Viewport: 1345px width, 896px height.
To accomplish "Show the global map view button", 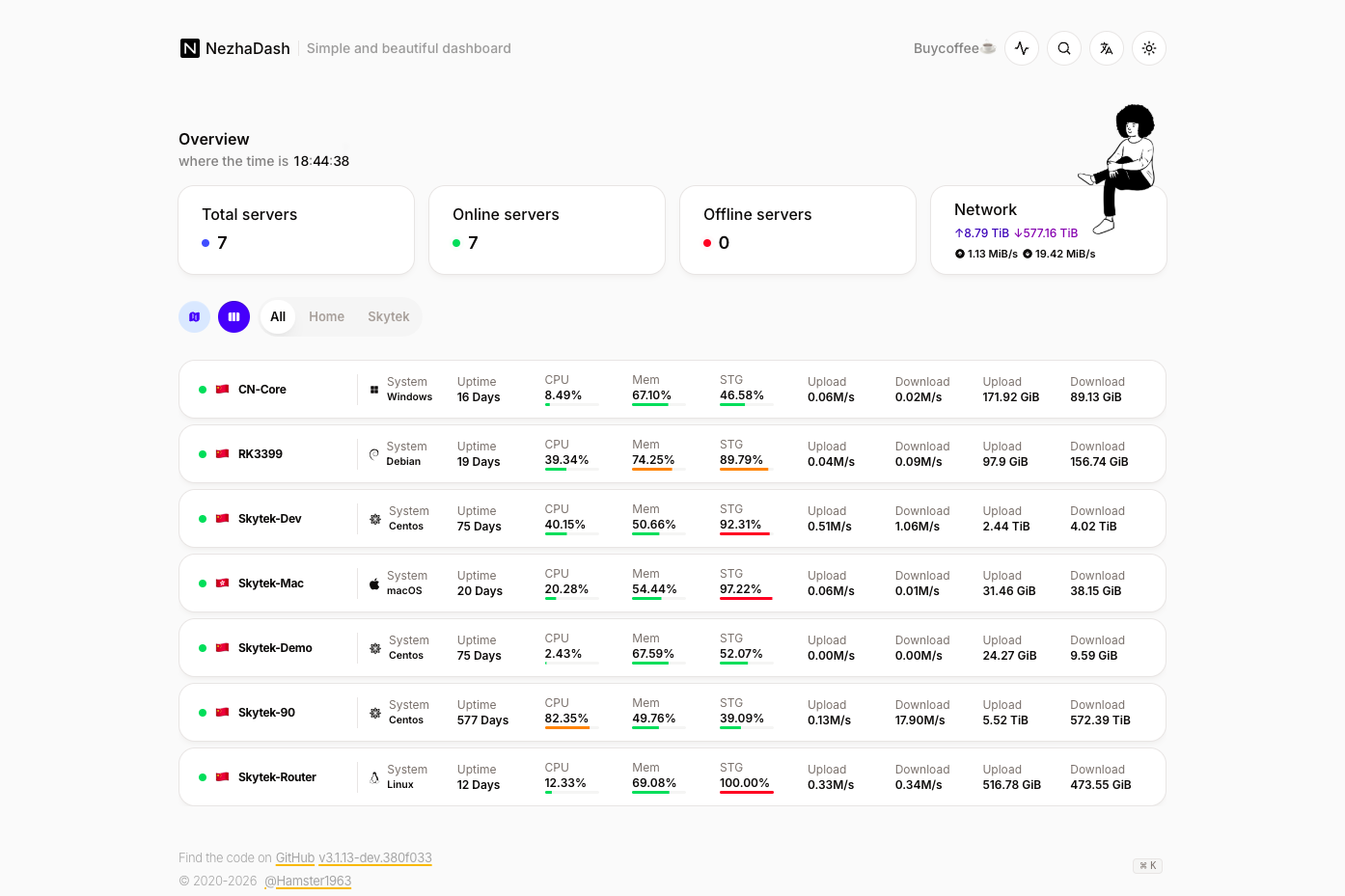I will pos(195,316).
